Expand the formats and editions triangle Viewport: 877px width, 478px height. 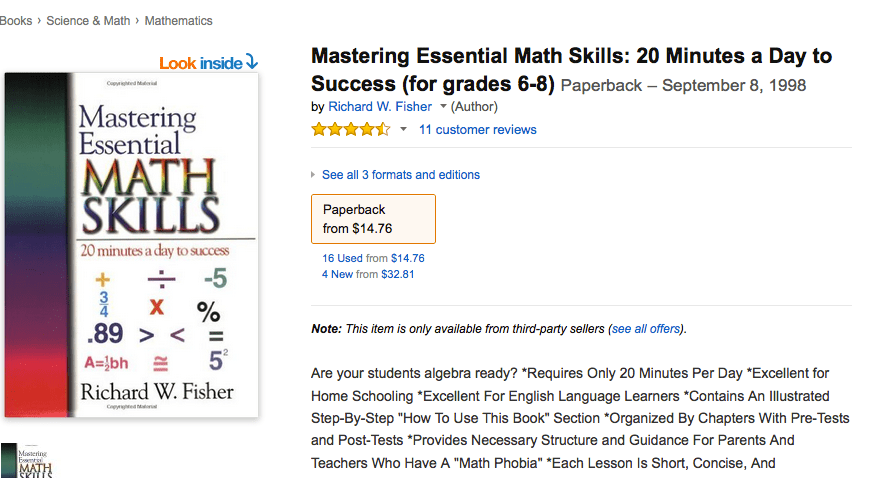tap(314, 175)
